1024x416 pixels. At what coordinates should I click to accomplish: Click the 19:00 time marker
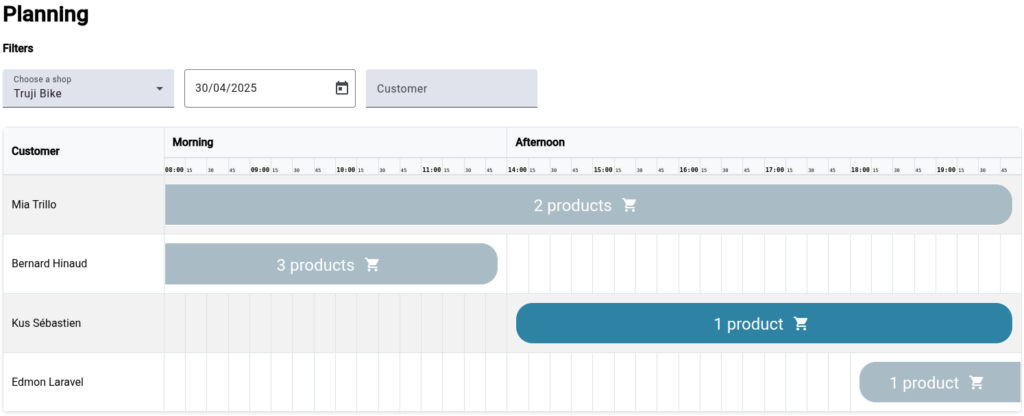(x=945, y=170)
